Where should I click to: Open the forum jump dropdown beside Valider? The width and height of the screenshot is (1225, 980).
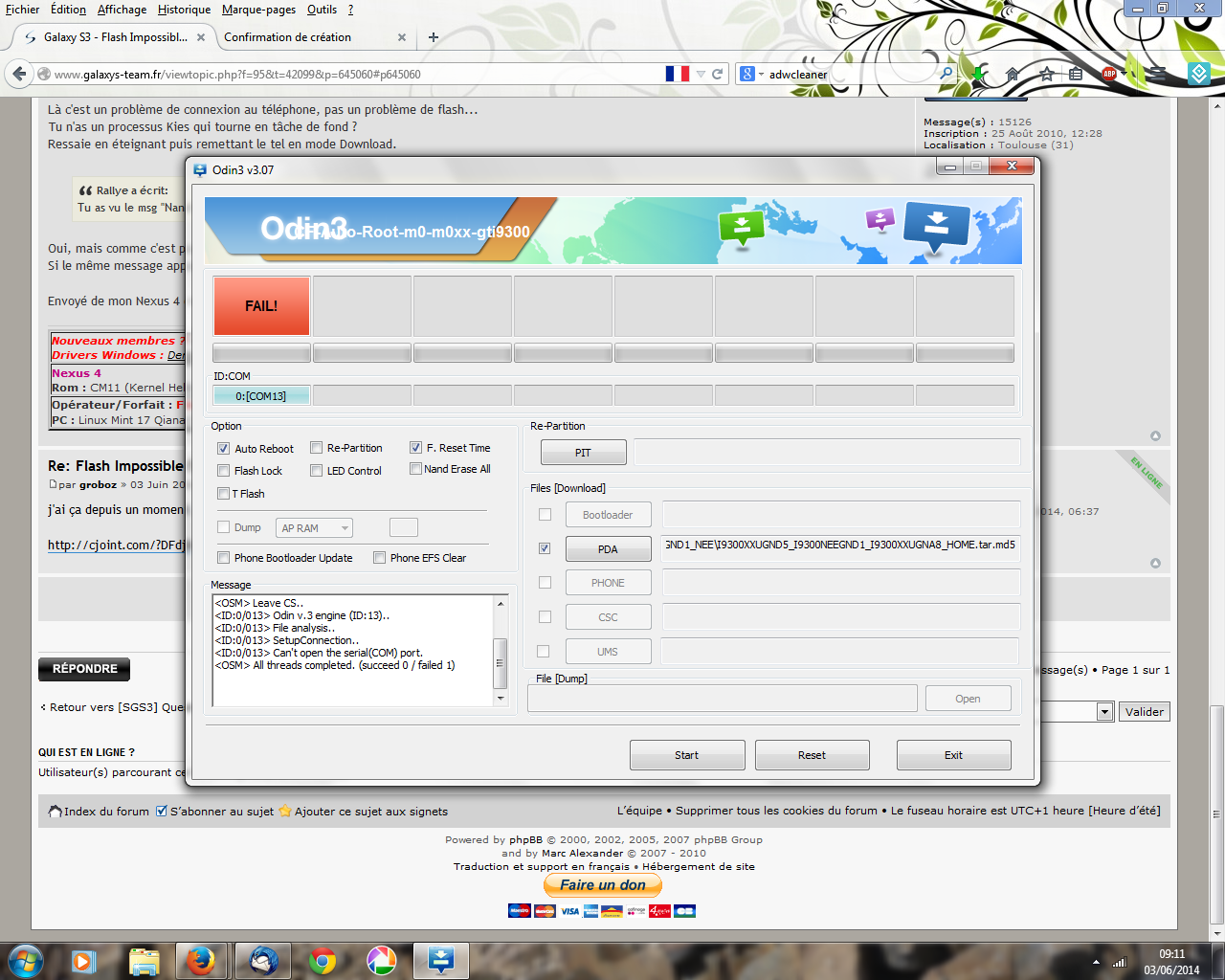click(x=1104, y=711)
